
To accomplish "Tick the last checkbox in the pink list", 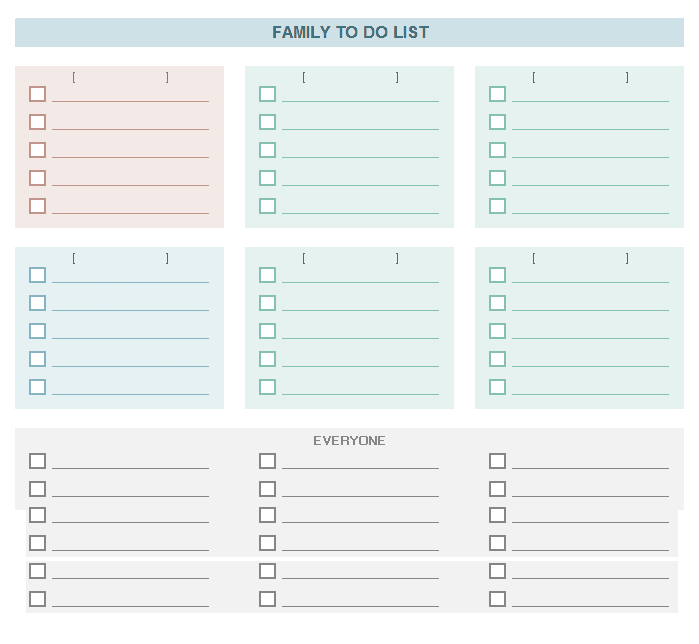I will (38, 206).
